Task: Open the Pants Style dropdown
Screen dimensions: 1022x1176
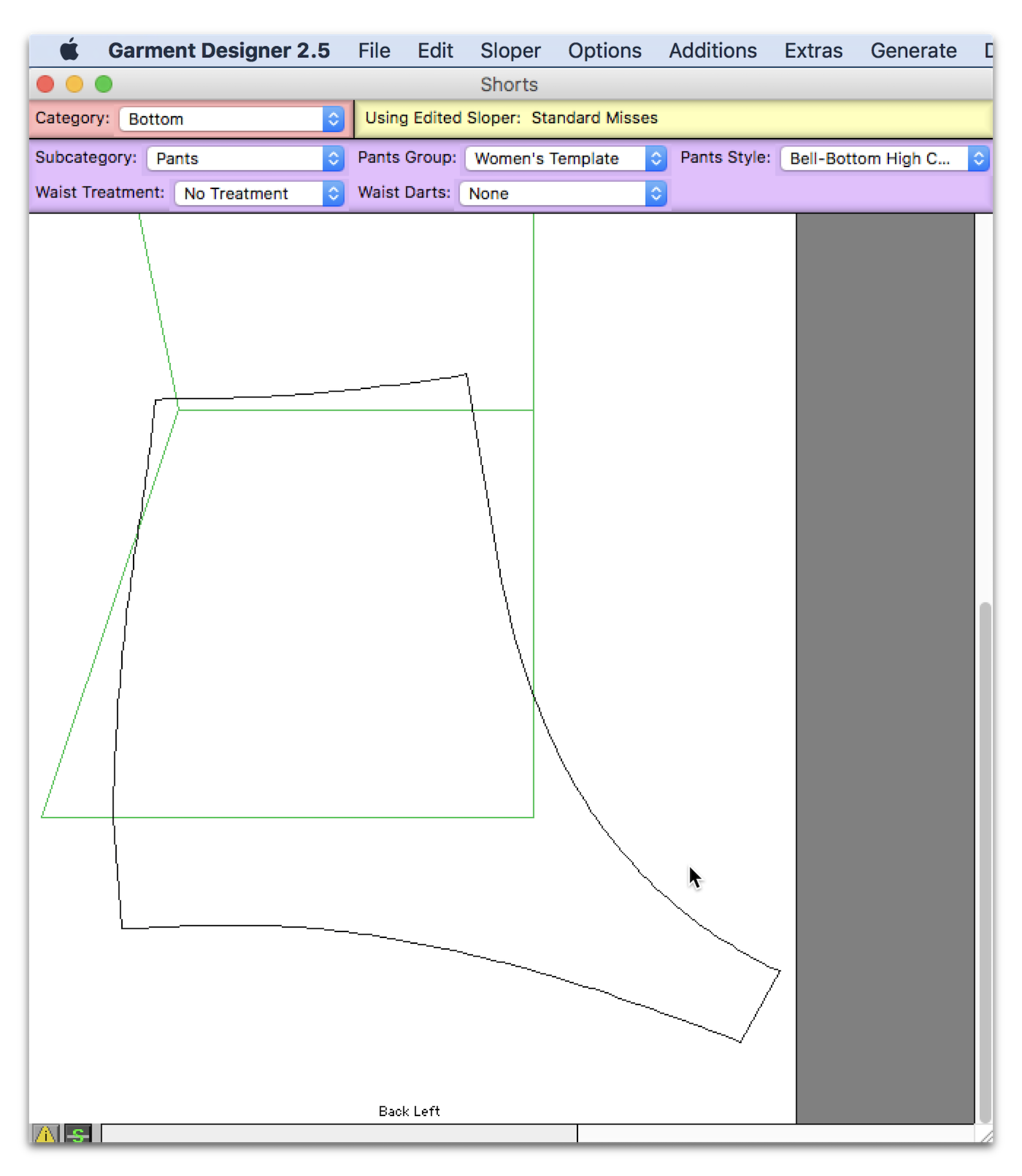Action: (x=885, y=159)
